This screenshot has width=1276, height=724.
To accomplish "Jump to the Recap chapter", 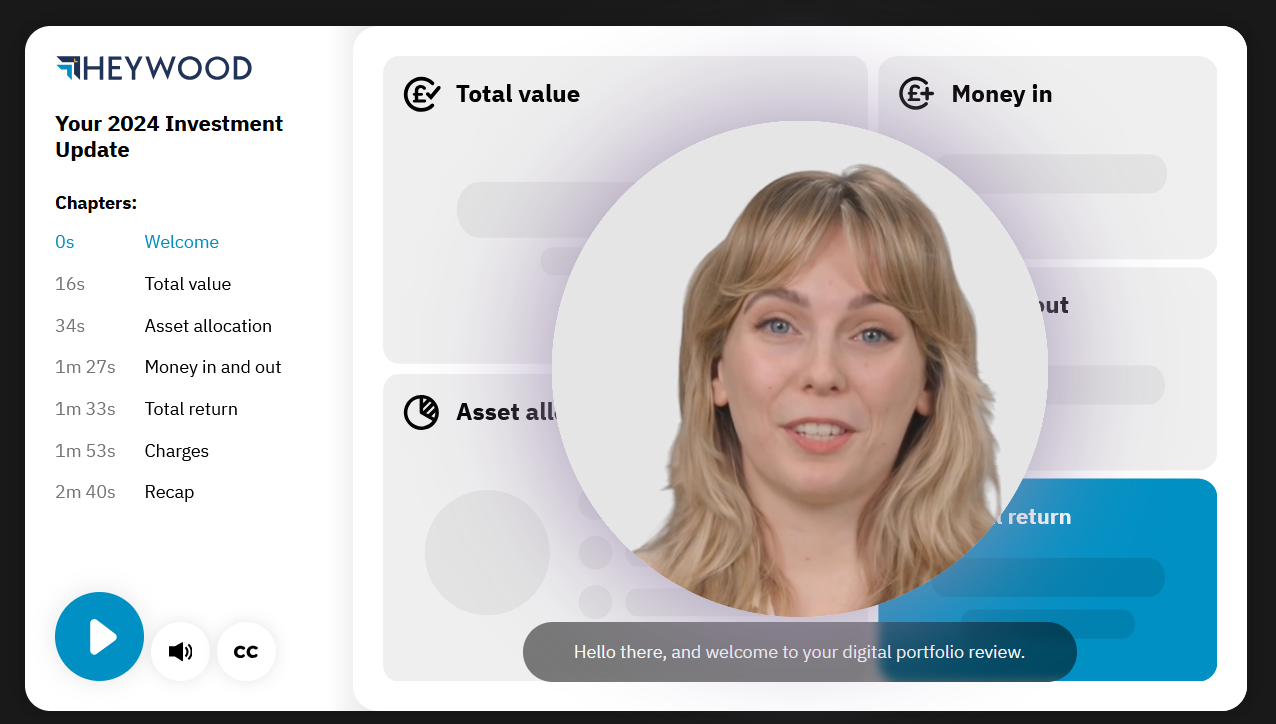I will tap(169, 492).
